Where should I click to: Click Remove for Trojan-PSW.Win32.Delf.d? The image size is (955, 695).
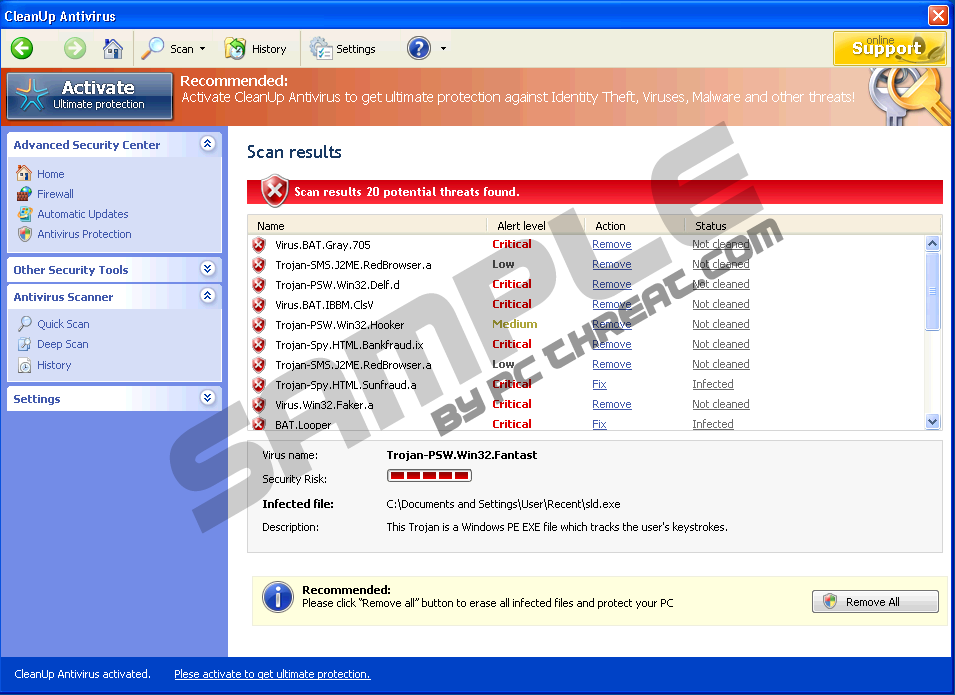611,284
